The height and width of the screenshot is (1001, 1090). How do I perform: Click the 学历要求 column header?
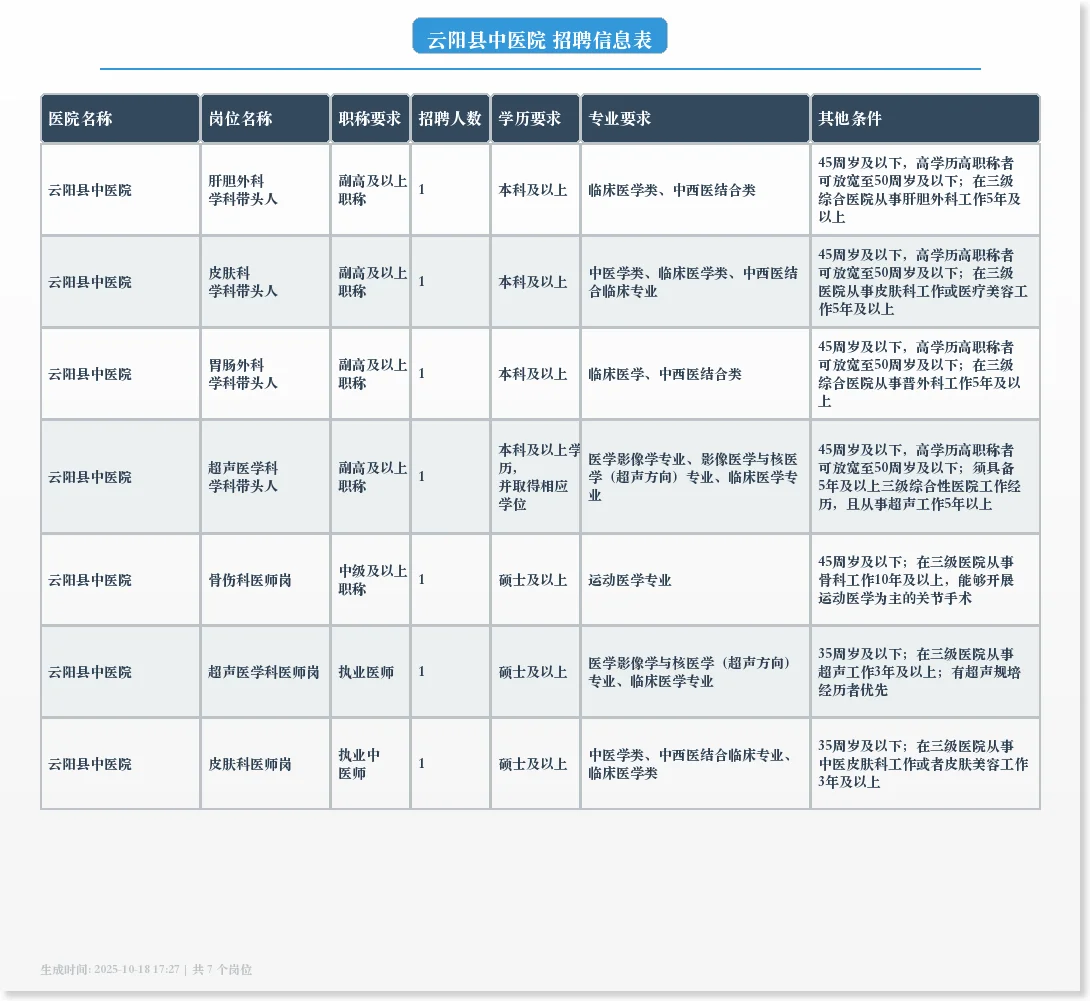pos(535,119)
